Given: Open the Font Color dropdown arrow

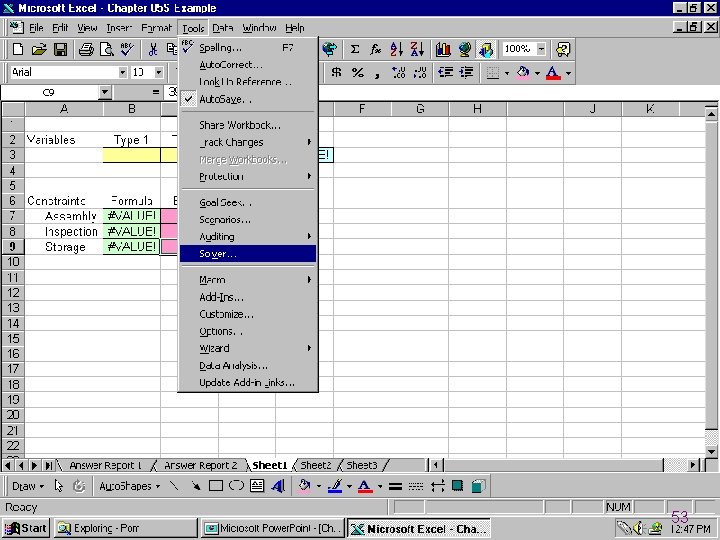Looking at the screenshot, I should [568, 73].
